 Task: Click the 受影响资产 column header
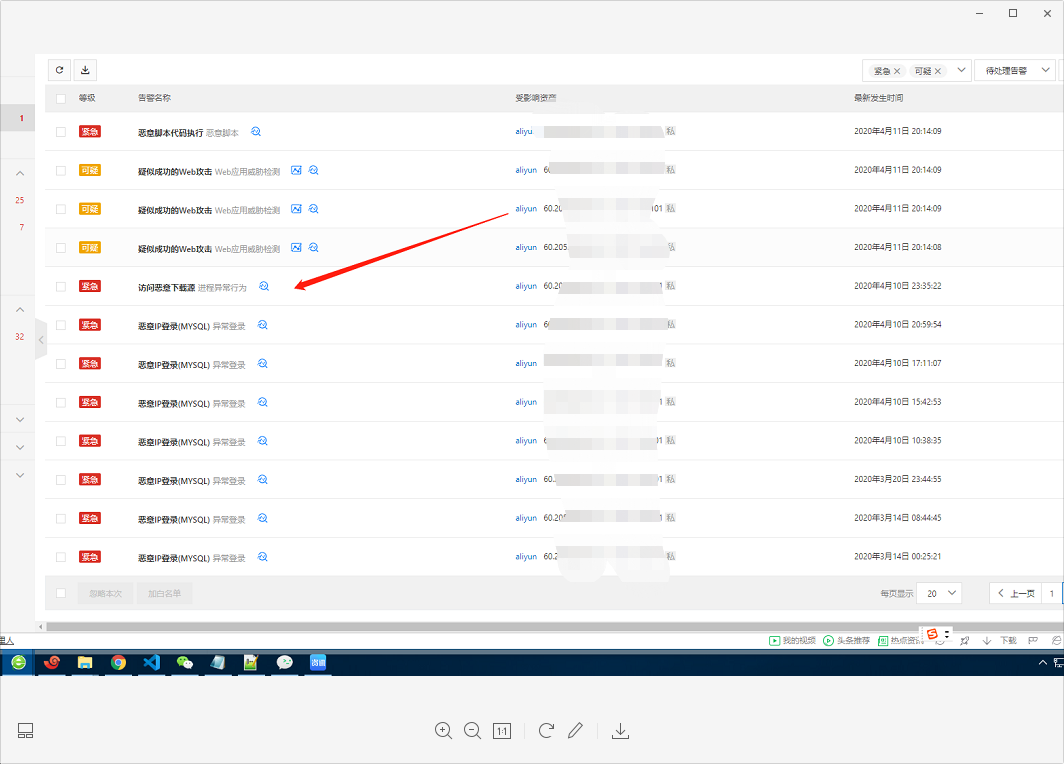535,98
